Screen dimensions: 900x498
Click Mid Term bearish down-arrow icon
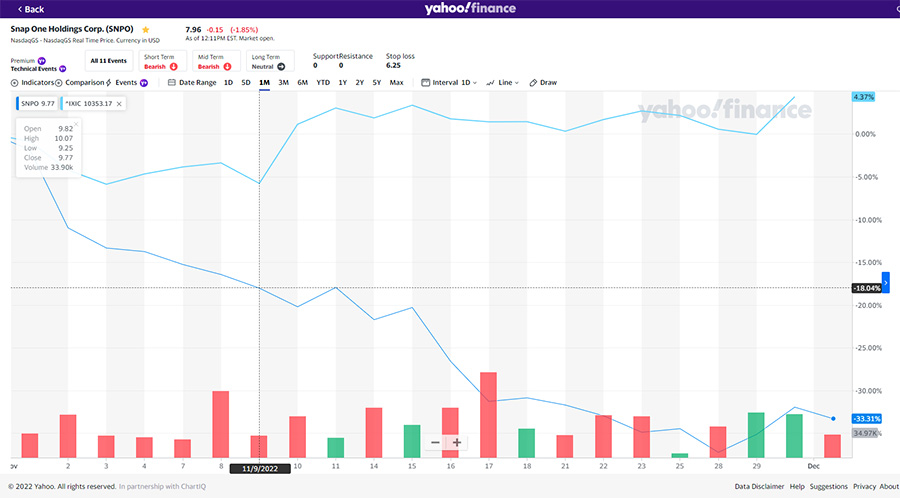pyautogui.click(x=227, y=67)
